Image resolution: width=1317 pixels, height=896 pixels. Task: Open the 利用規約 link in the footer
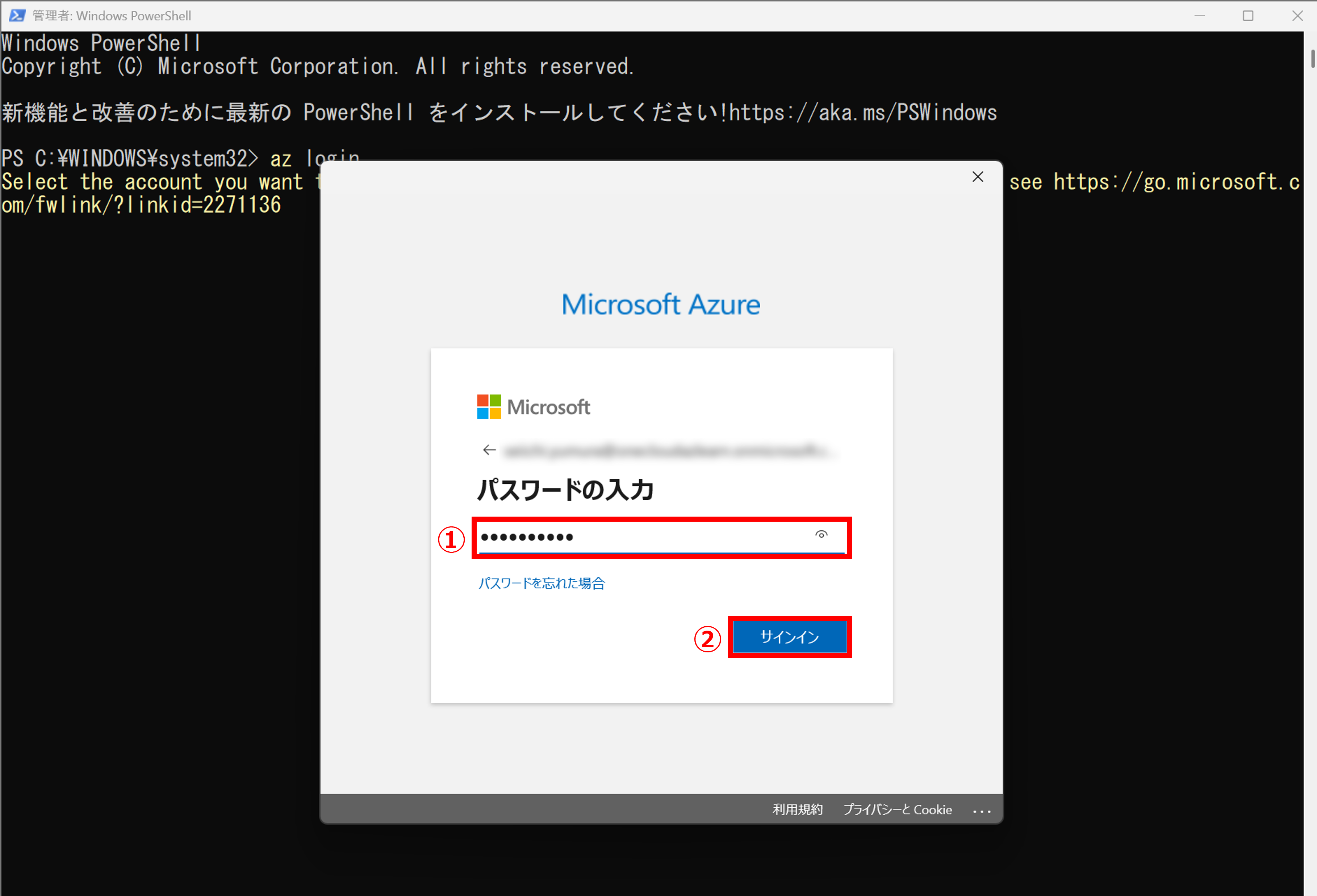tap(797, 809)
